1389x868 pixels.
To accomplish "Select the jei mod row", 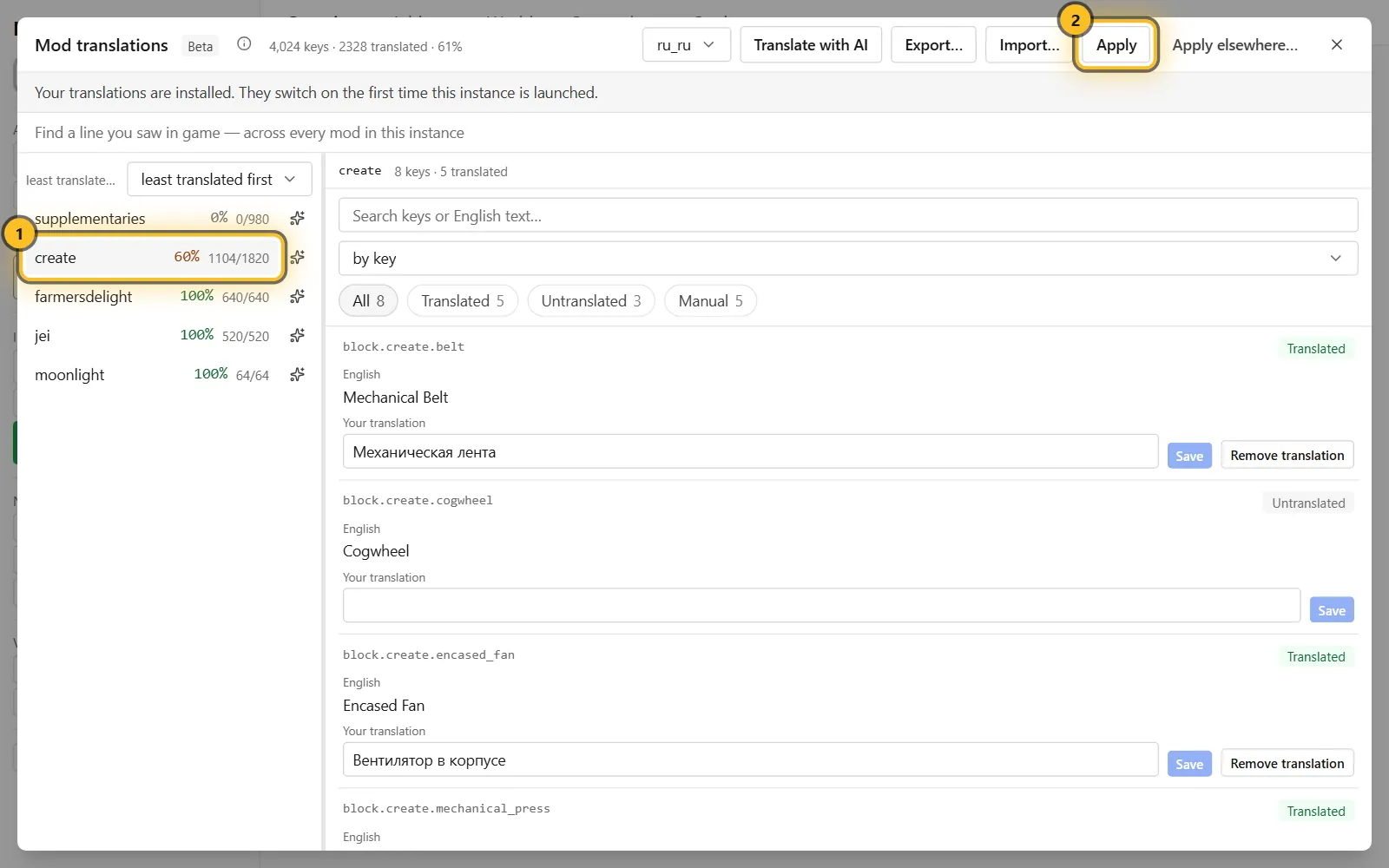I will (153, 335).
